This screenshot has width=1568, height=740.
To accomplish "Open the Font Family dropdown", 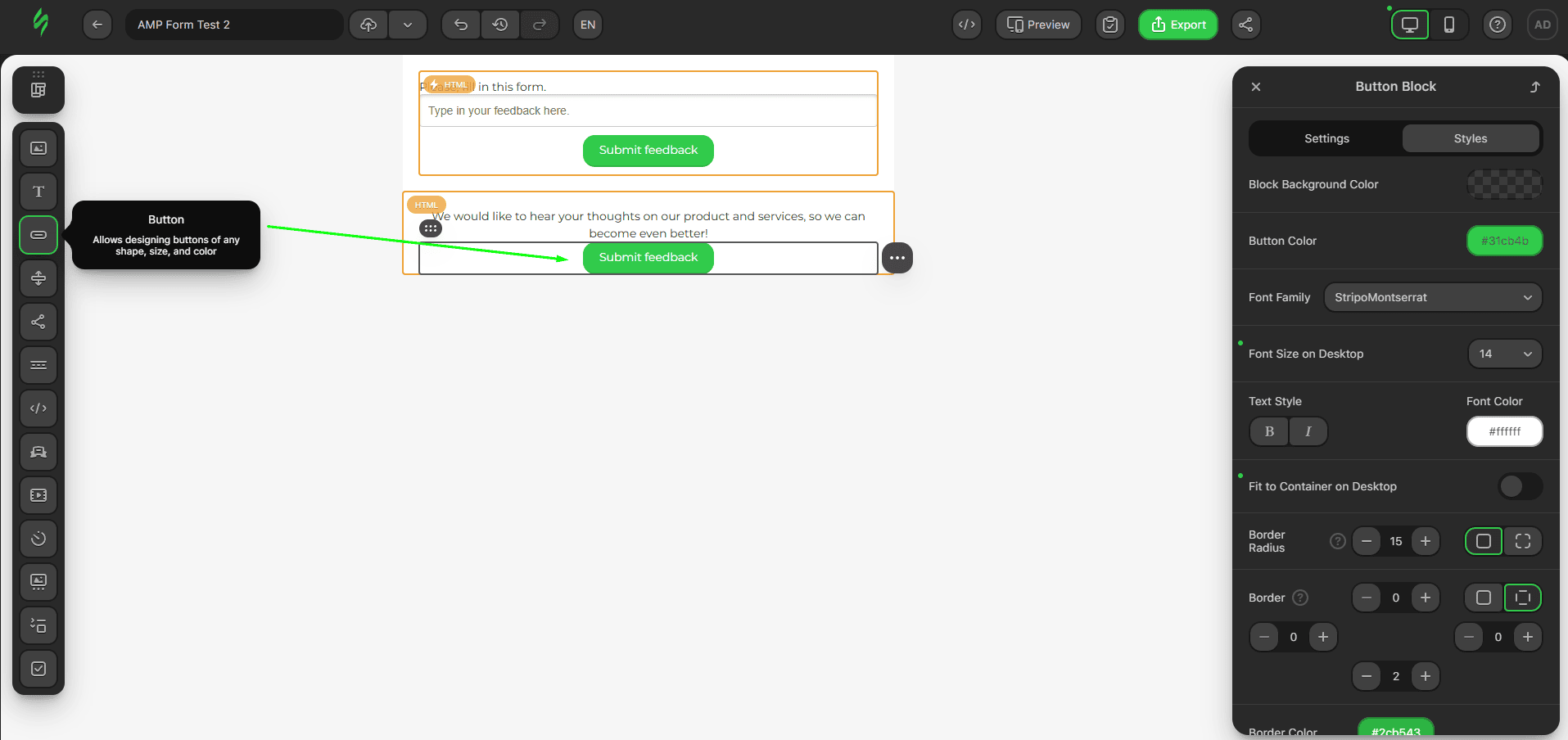I will (x=1432, y=297).
